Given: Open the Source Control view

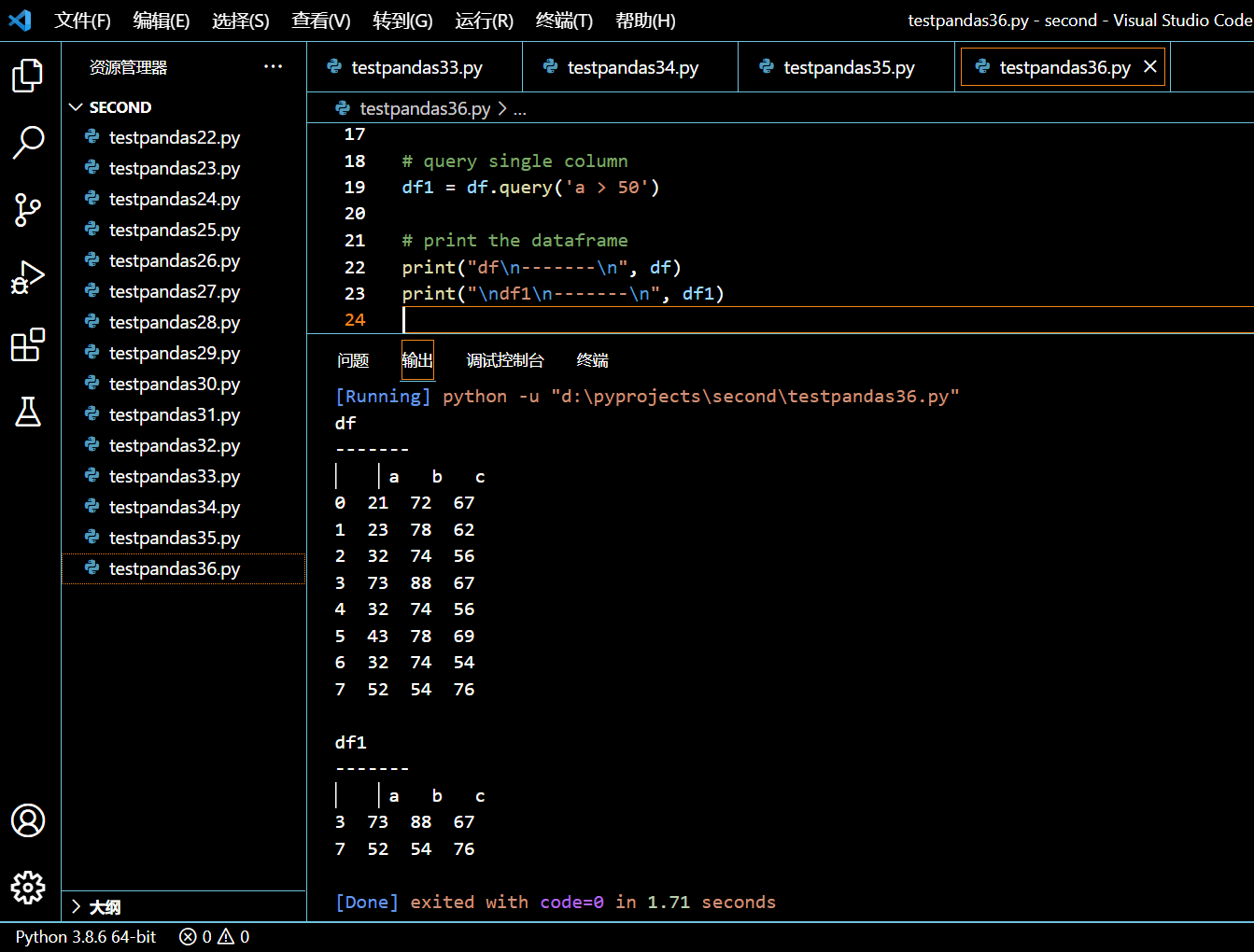Looking at the screenshot, I should pyautogui.click(x=28, y=210).
